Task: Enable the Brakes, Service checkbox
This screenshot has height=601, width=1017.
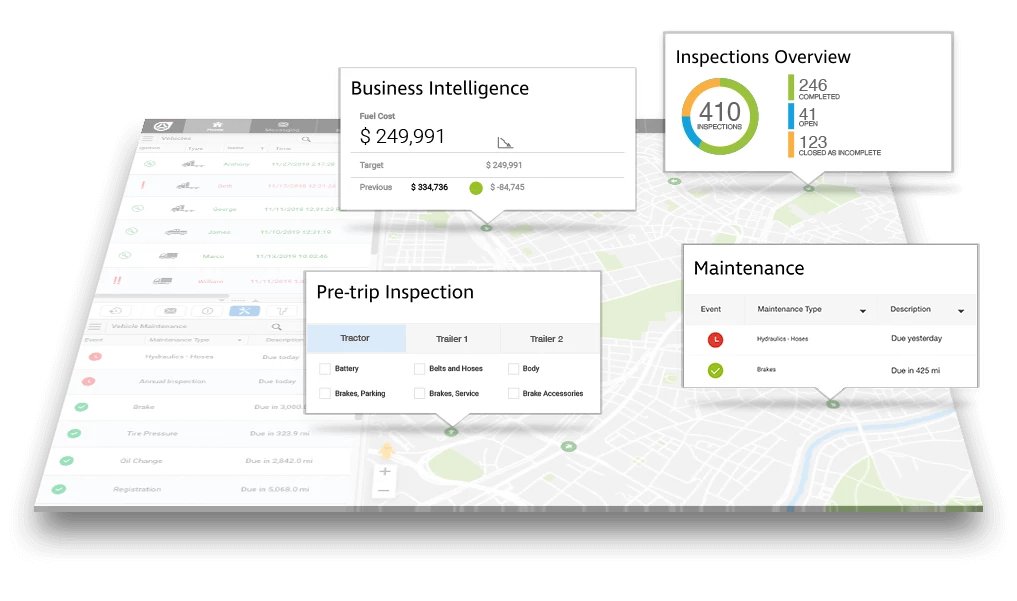Action: point(420,394)
